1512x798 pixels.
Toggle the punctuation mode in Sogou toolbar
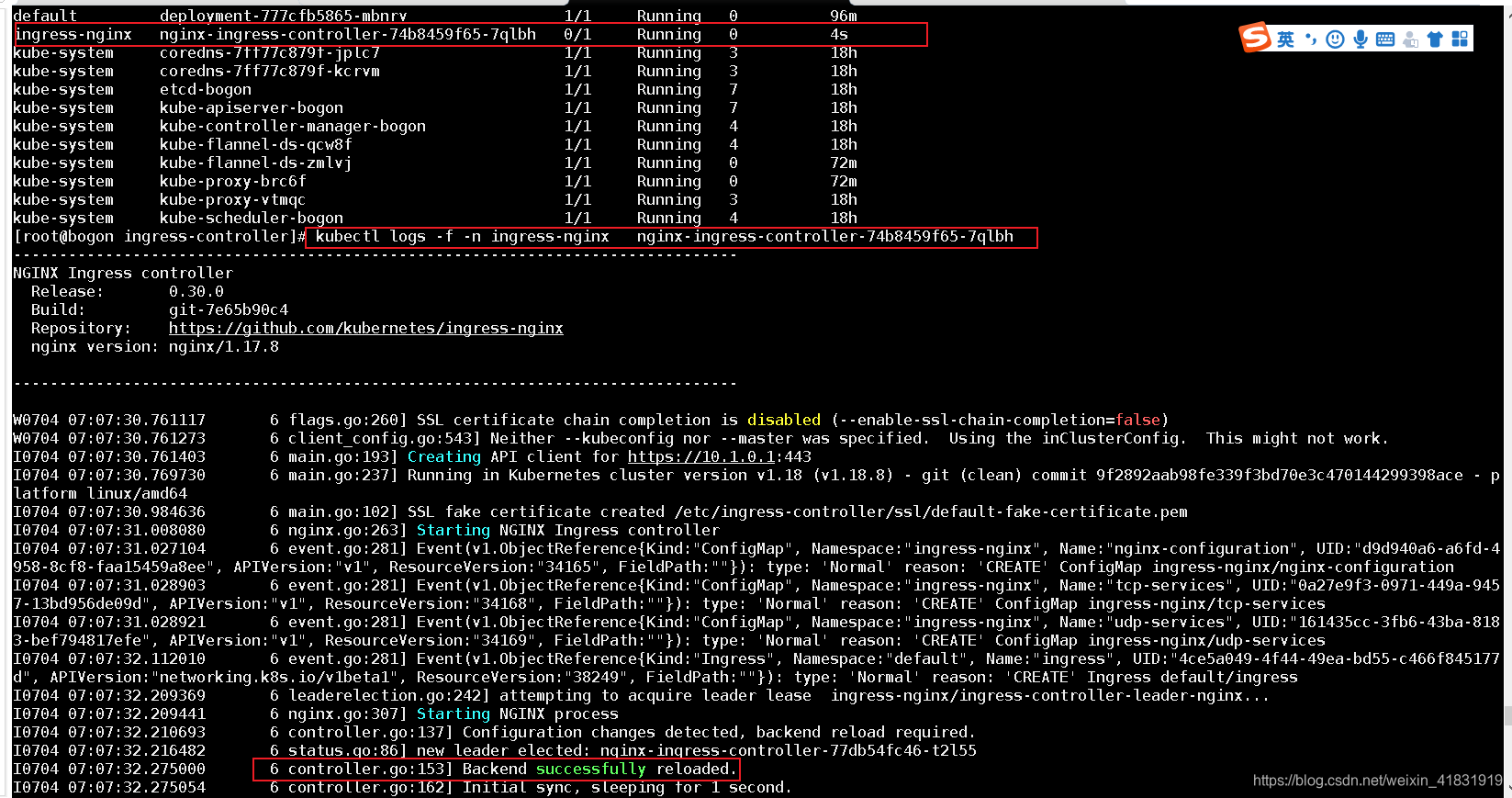tap(1311, 39)
